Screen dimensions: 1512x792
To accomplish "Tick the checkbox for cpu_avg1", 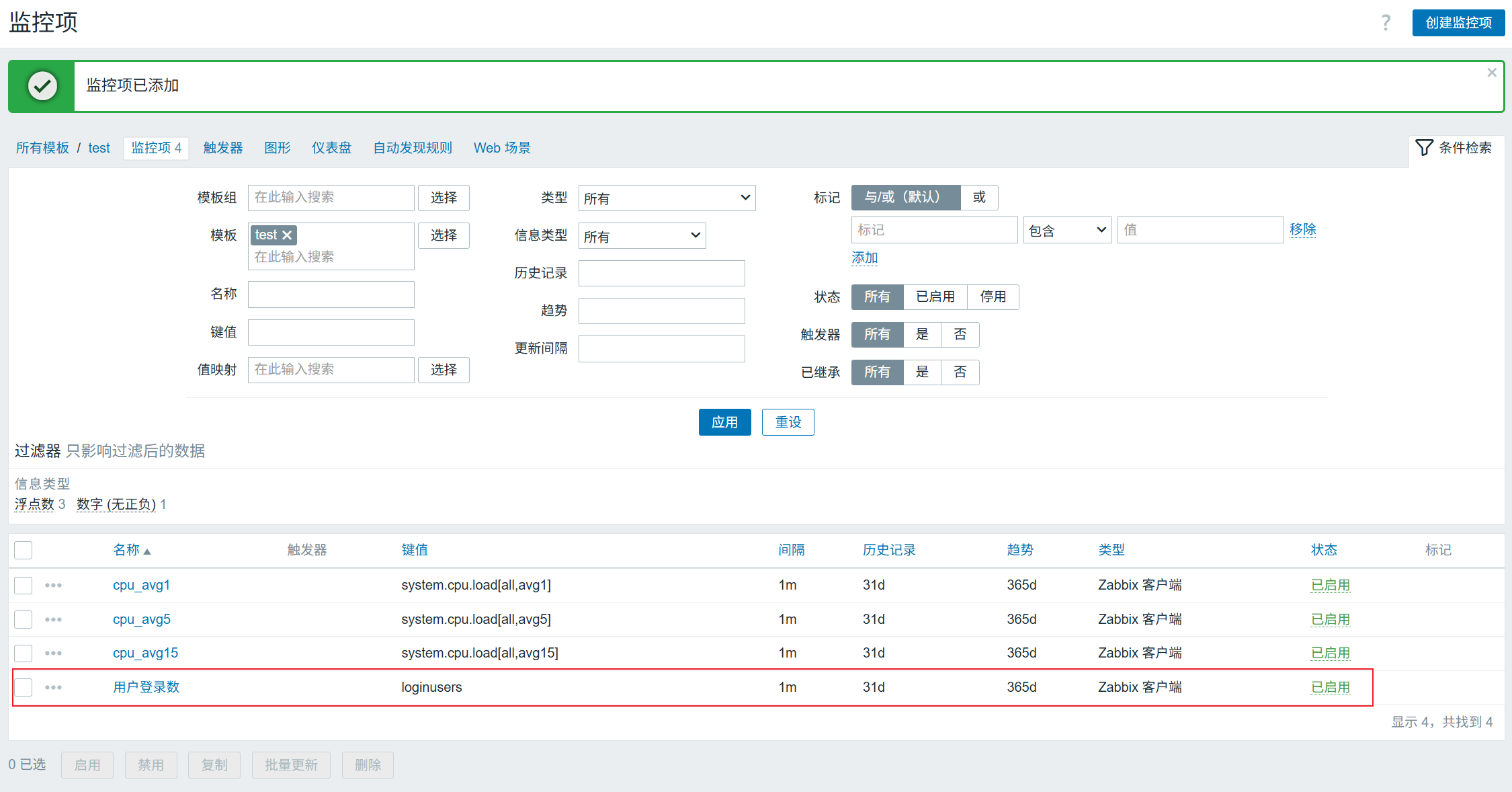I will (x=24, y=586).
